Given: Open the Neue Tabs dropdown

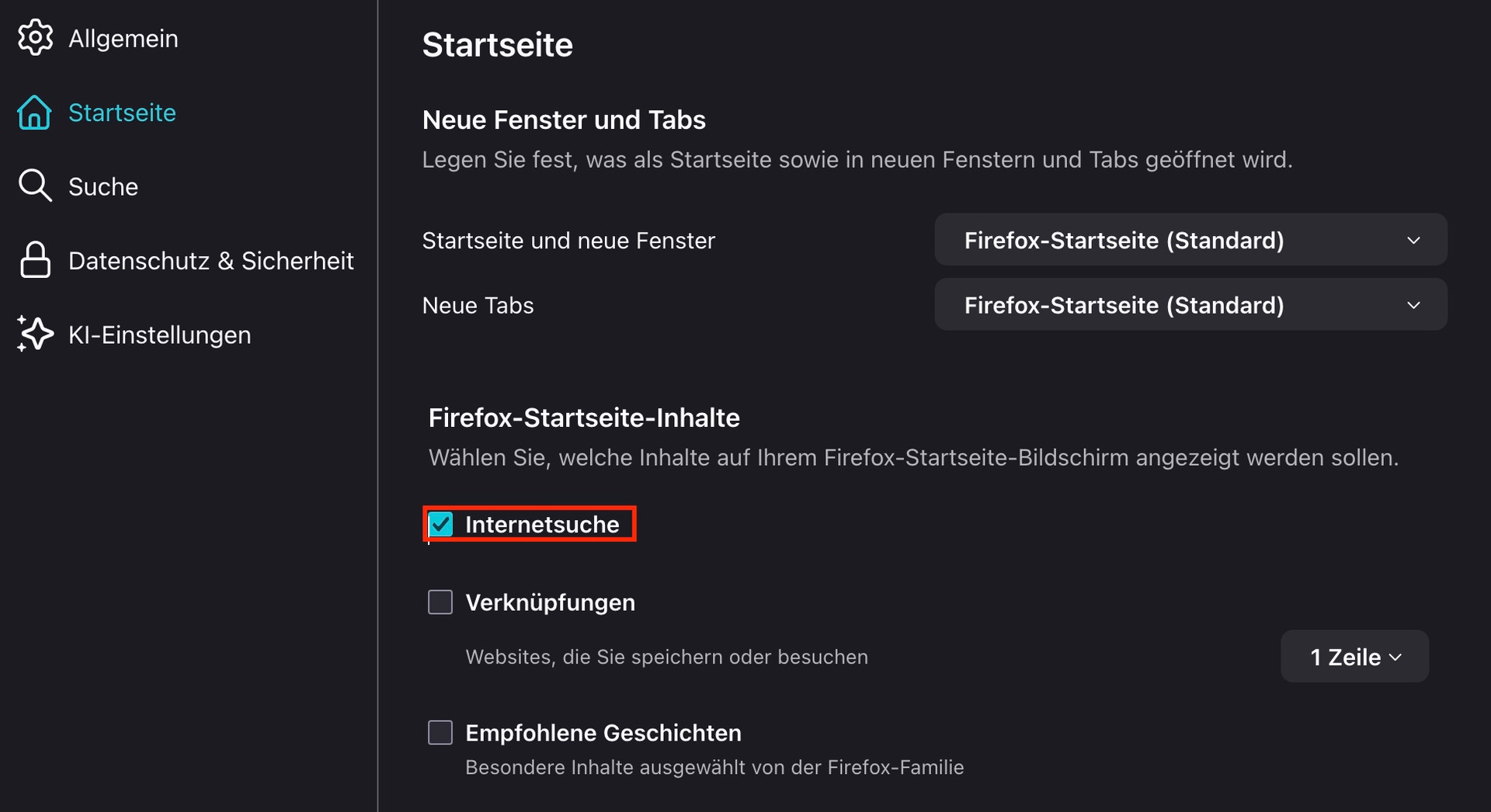Looking at the screenshot, I should click(x=1190, y=305).
